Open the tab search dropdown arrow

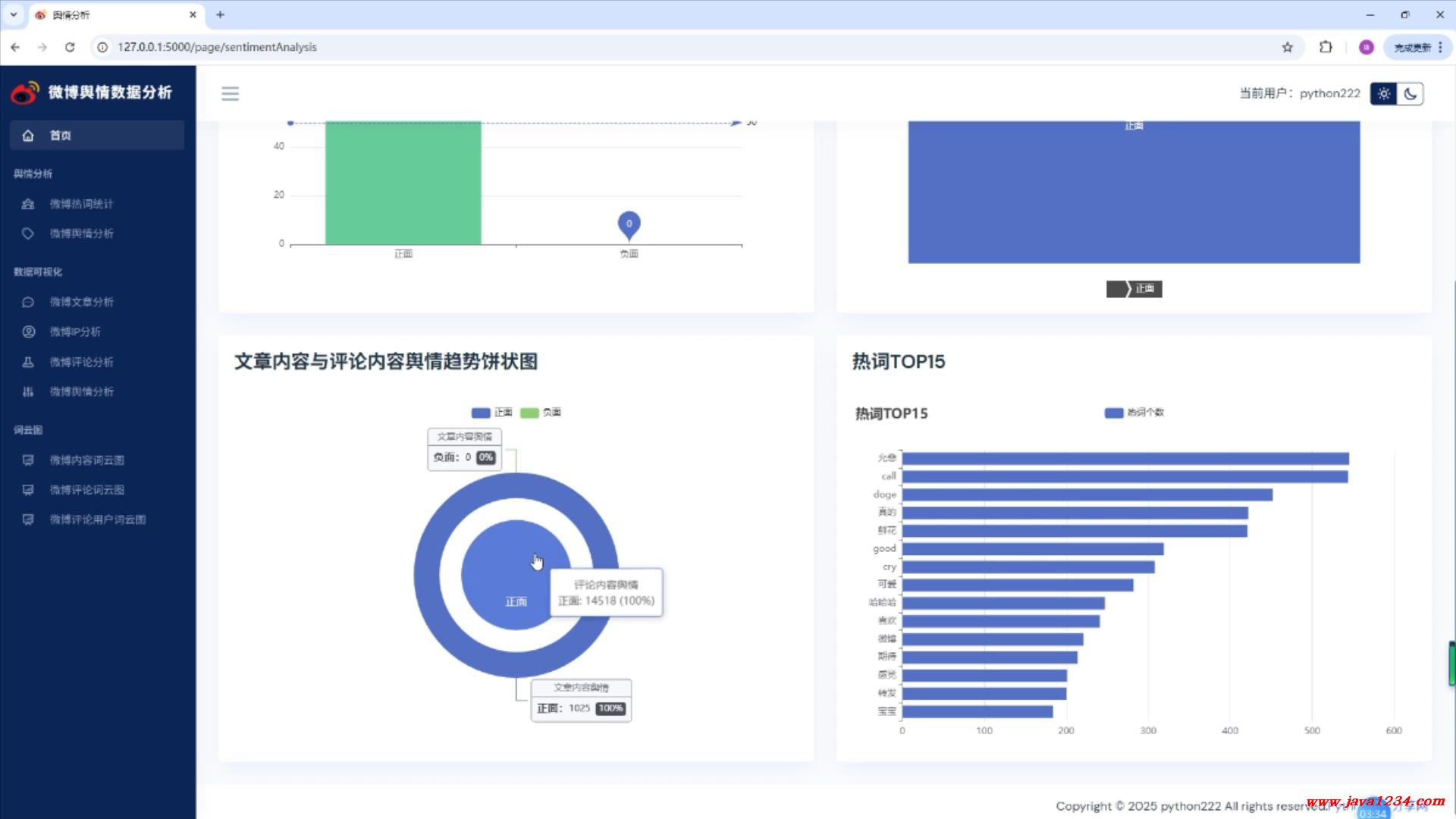tap(14, 14)
